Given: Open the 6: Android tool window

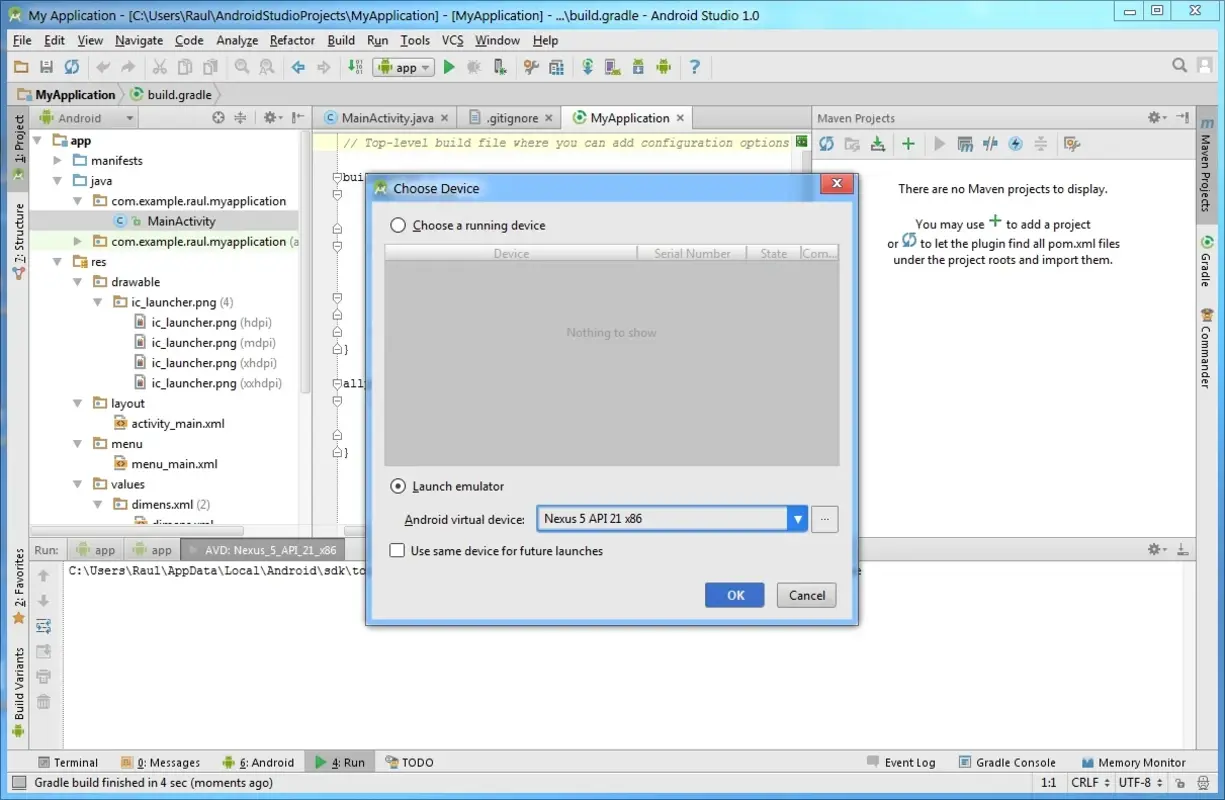Looking at the screenshot, I should tap(258, 761).
